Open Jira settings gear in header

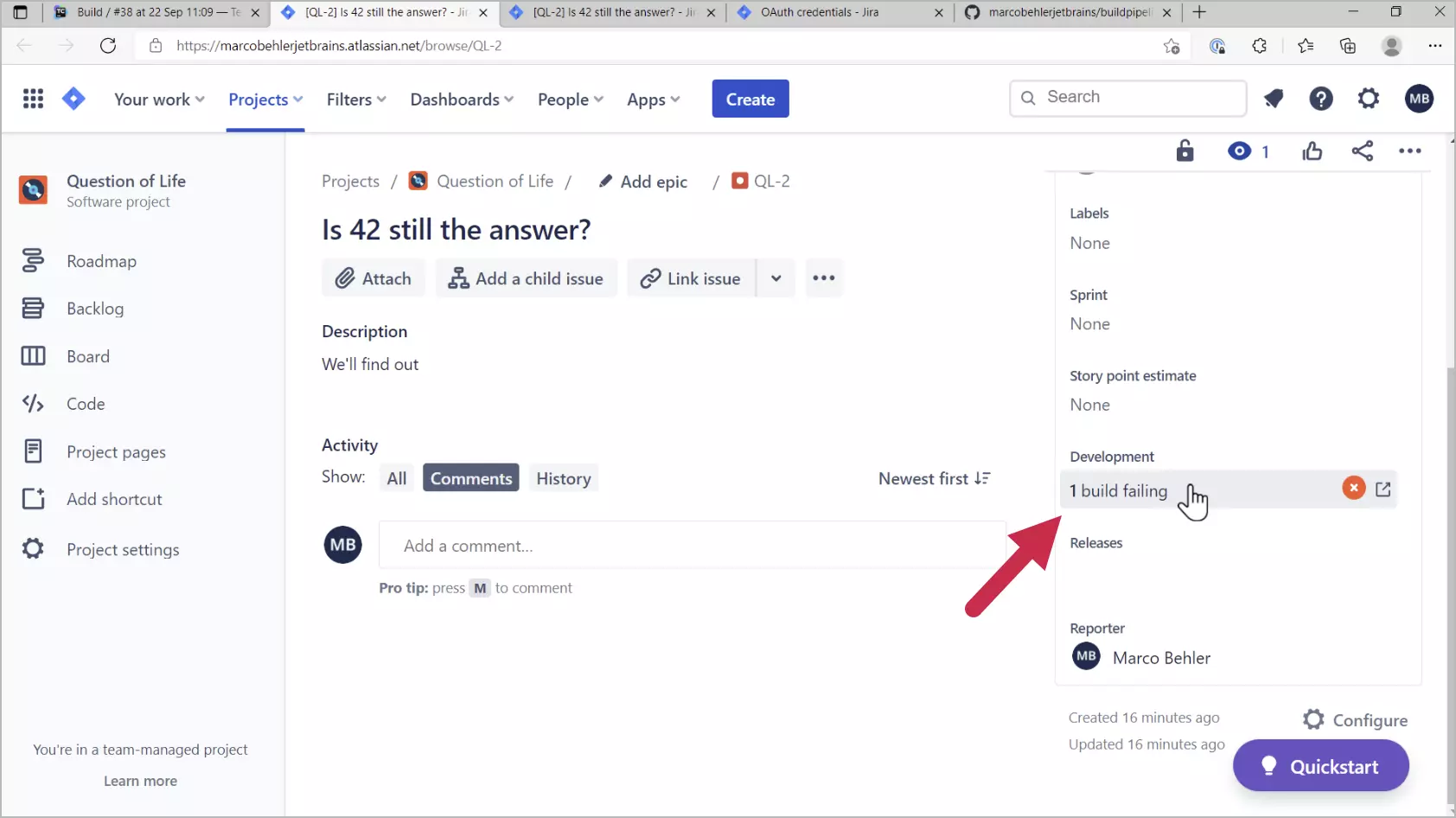point(1369,99)
